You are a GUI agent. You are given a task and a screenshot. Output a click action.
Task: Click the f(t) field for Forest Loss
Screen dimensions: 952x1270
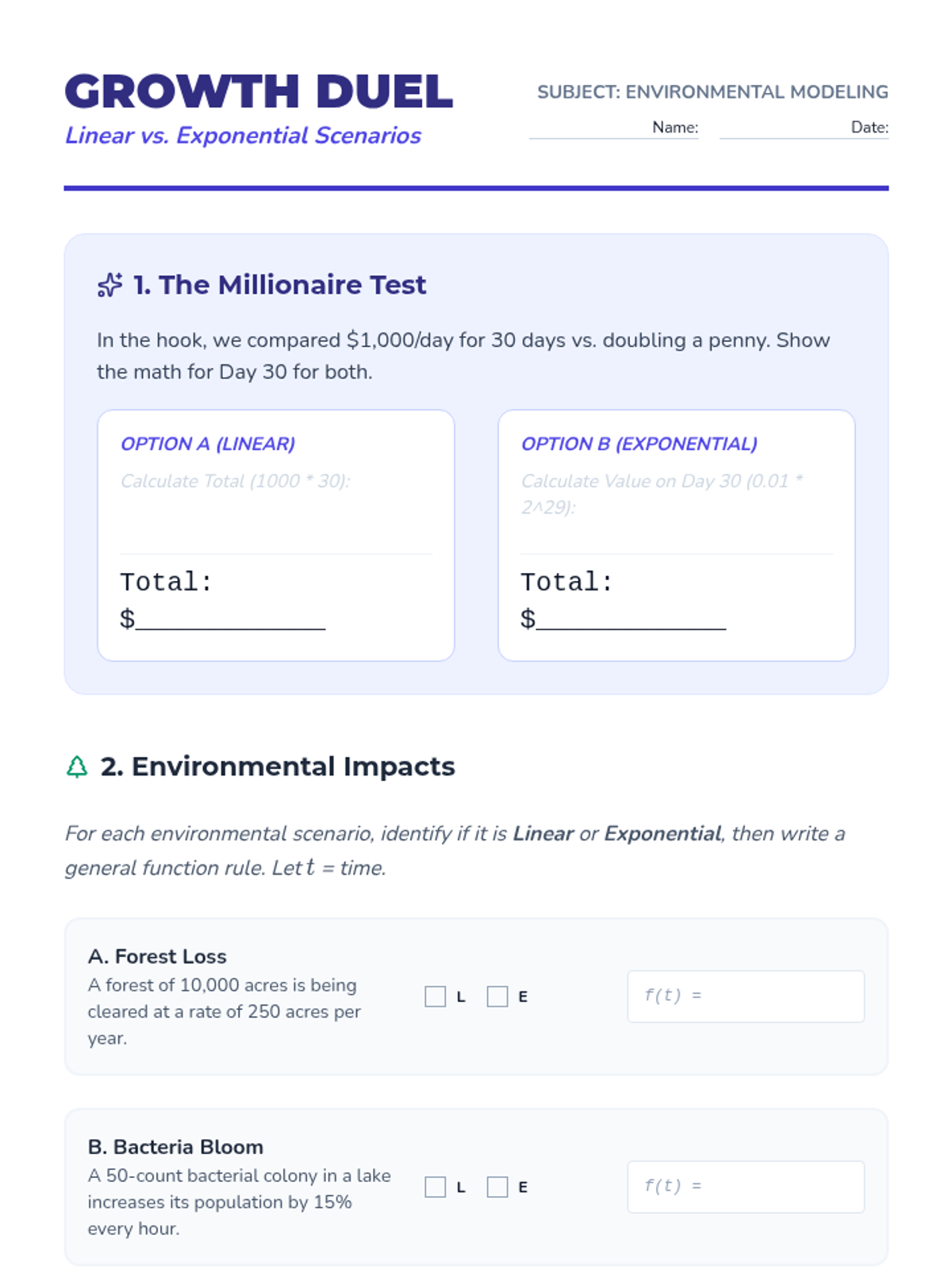[746, 996]
